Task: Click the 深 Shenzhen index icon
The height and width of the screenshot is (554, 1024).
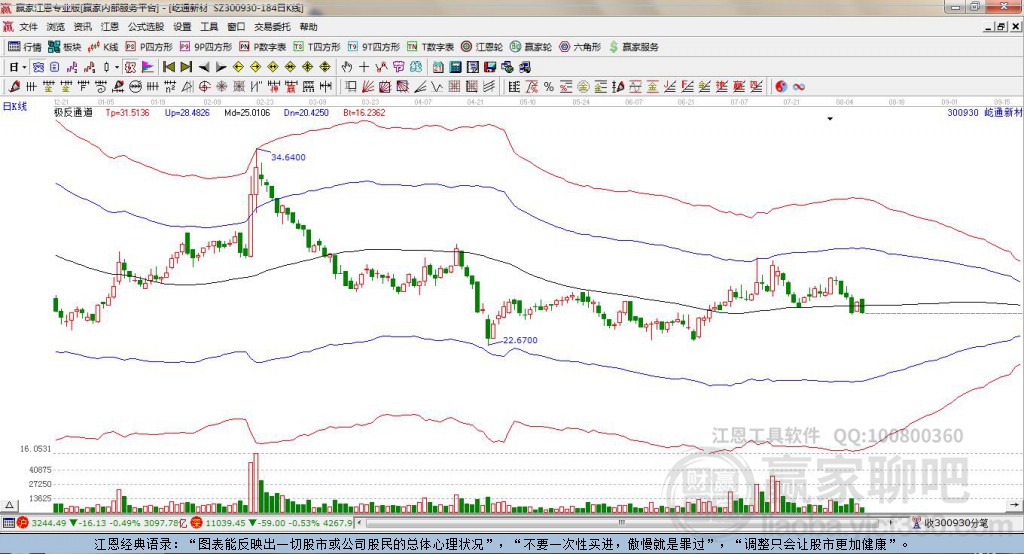Action: tap(199, 523)
